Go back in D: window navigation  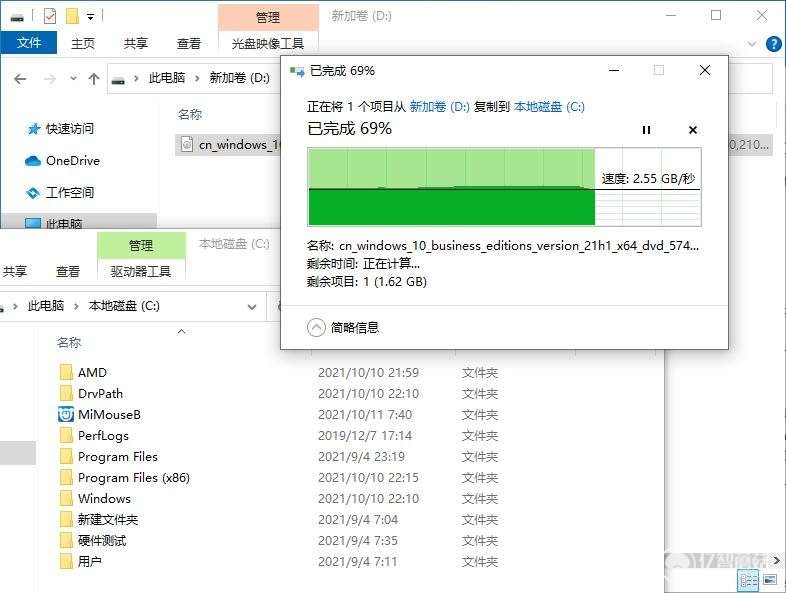pyautogui.click(x=21, y=79)
